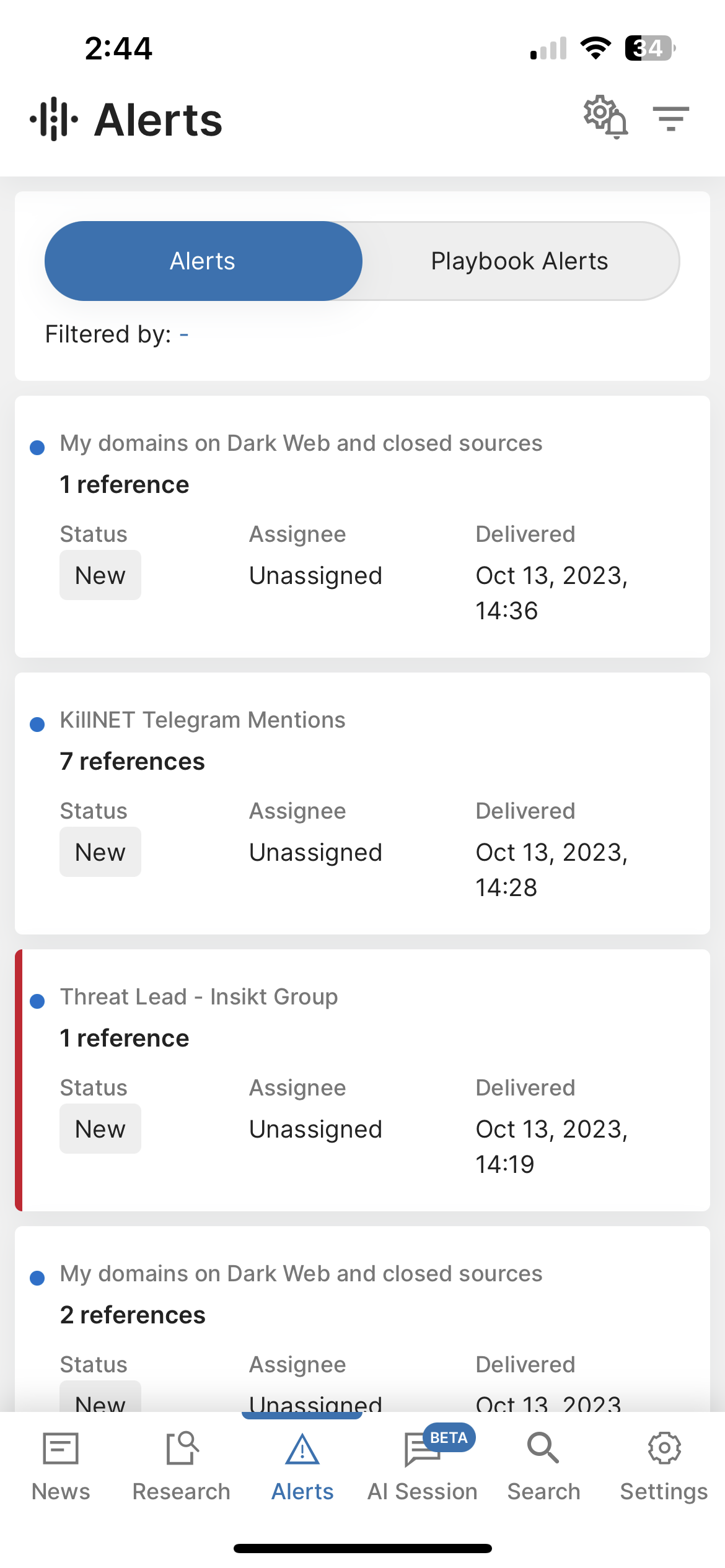
Task: Open AI Session beta chat icon
Action: coord(423,1449)
